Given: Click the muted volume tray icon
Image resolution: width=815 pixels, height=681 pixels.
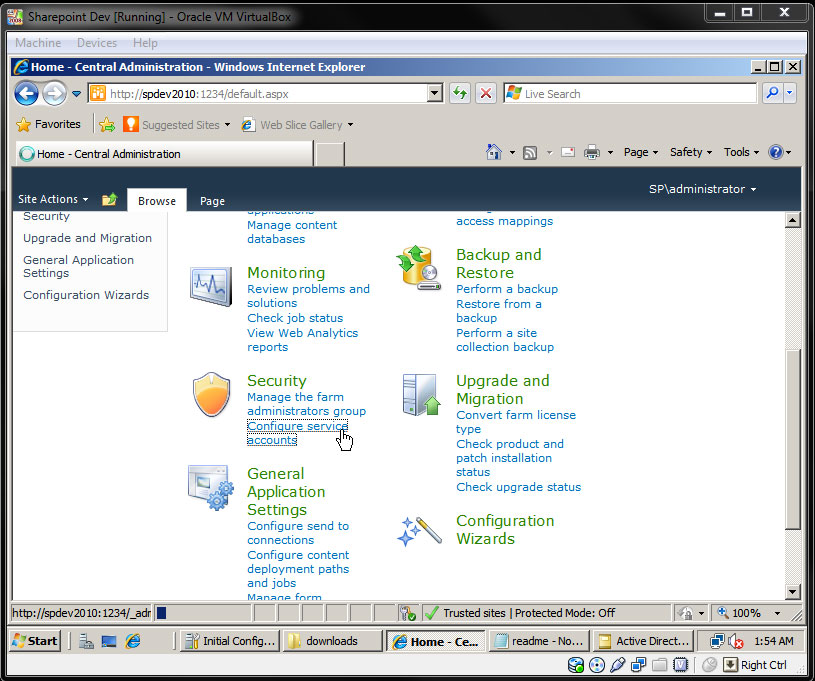Looking at the screenshot, I should coord(735,641).
